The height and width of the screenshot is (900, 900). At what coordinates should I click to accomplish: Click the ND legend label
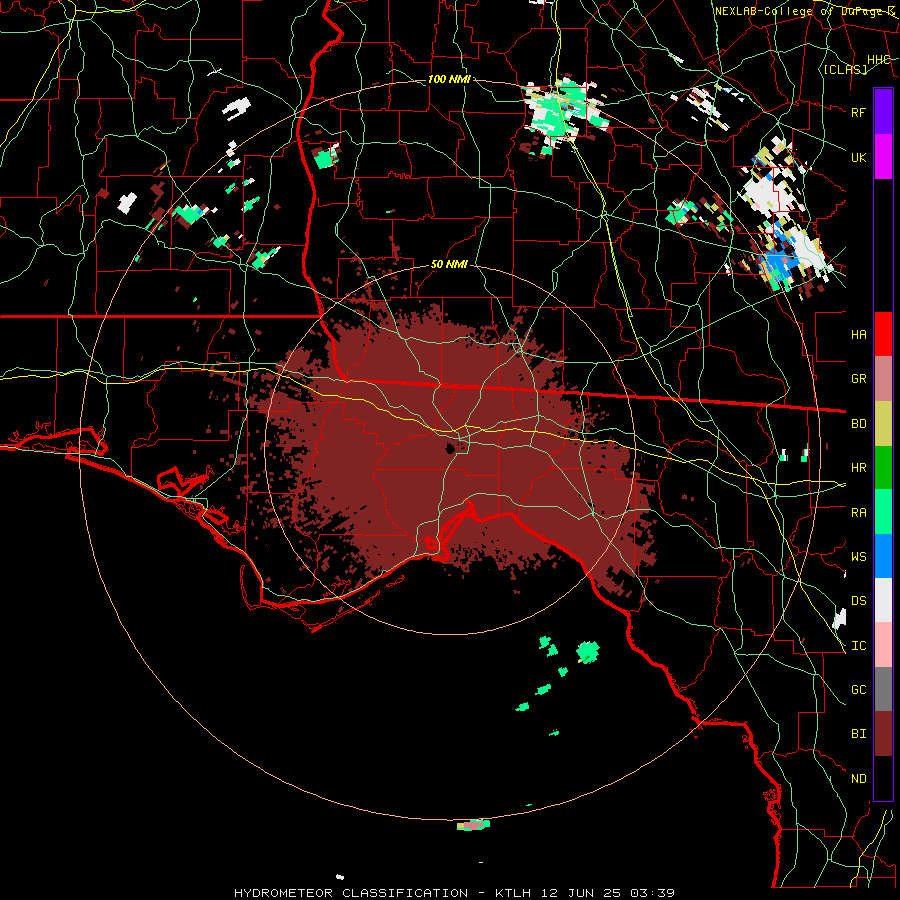859,779
